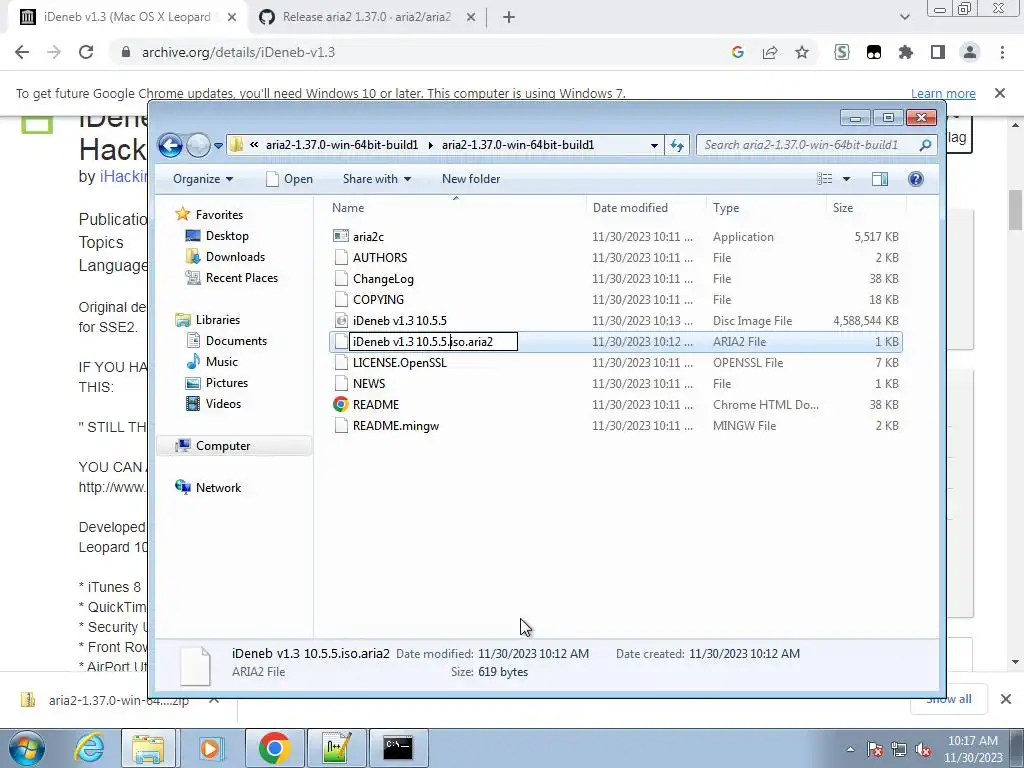
Task: Go forward in Explorer window
Action: (x=199, y=145)
